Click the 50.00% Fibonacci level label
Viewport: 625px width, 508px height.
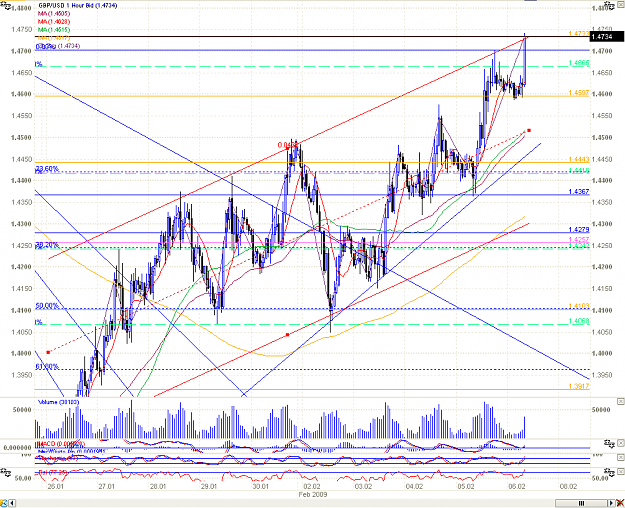click(47, 306)
